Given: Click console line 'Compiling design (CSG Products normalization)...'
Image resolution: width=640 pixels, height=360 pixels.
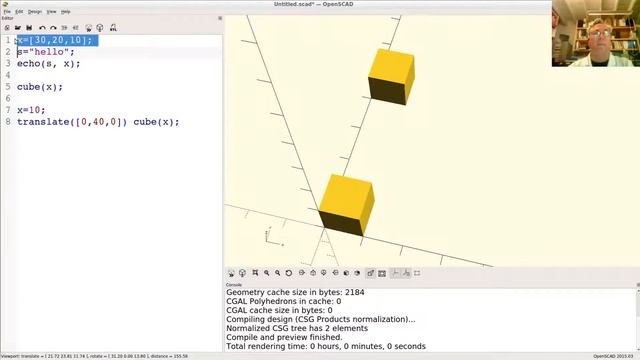Looking at the screenshot, I should (321, 319).
